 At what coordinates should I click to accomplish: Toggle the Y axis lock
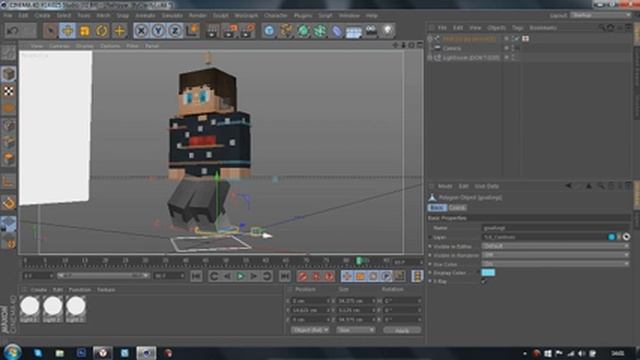point(158,31)
